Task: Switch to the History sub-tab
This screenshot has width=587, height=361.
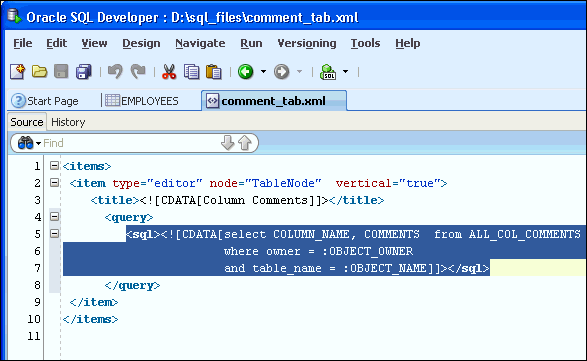Action: 68,122
